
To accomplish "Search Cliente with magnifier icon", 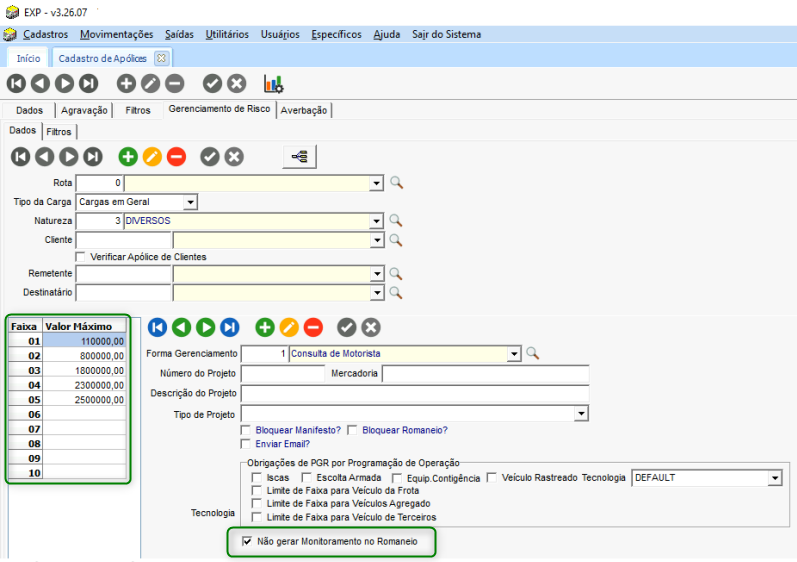I will coord(395,240).
